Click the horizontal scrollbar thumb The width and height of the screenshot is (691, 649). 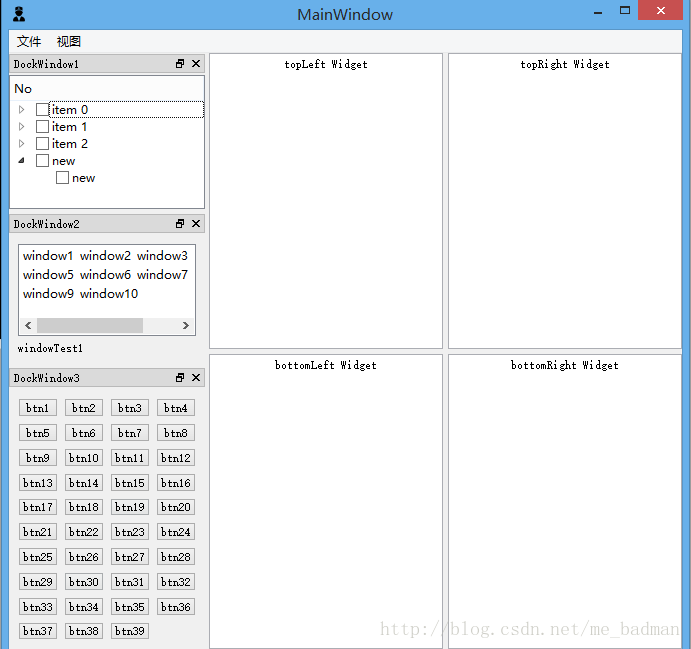tap(90, 325)
